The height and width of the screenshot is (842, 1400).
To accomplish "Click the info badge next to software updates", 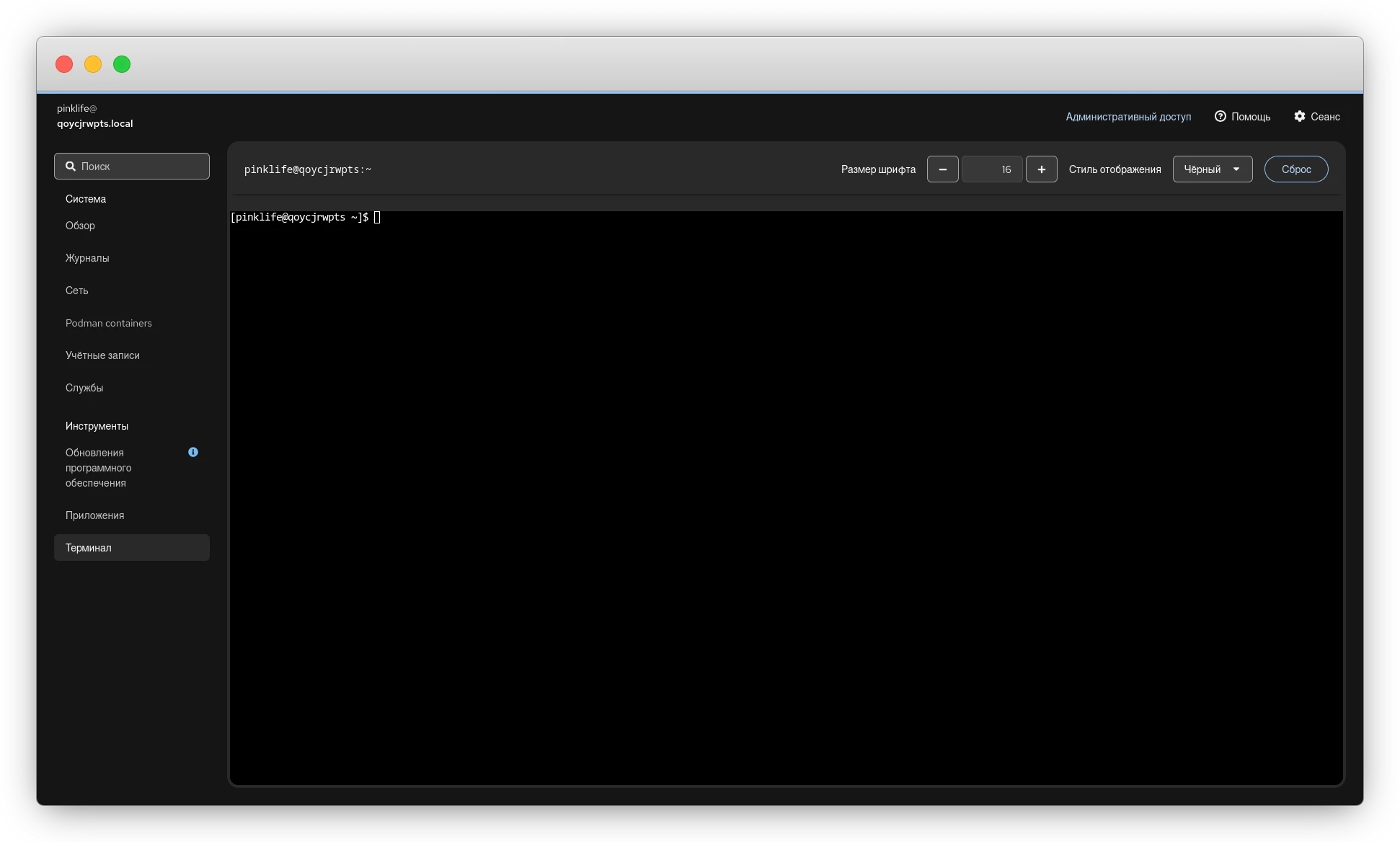I will tap(193, 452).
